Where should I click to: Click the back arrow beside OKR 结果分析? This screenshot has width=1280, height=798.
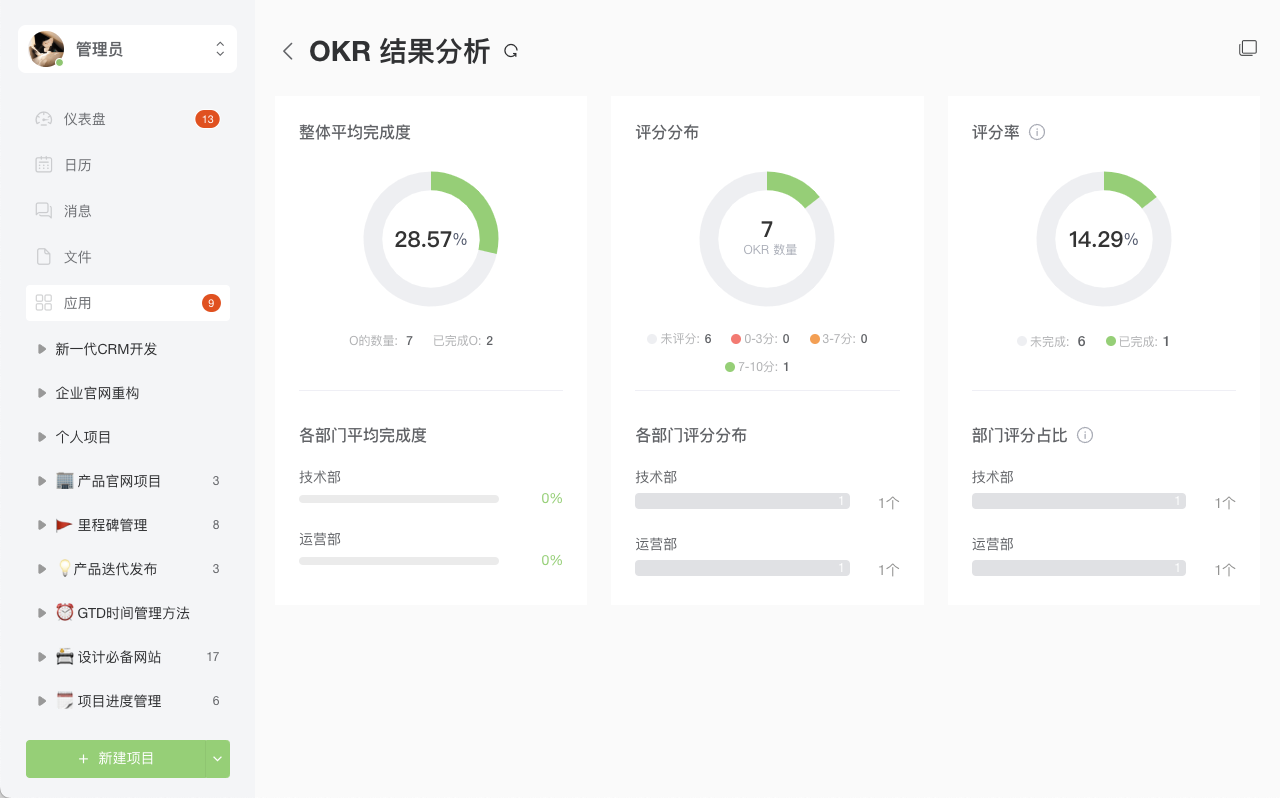[288, 51]
